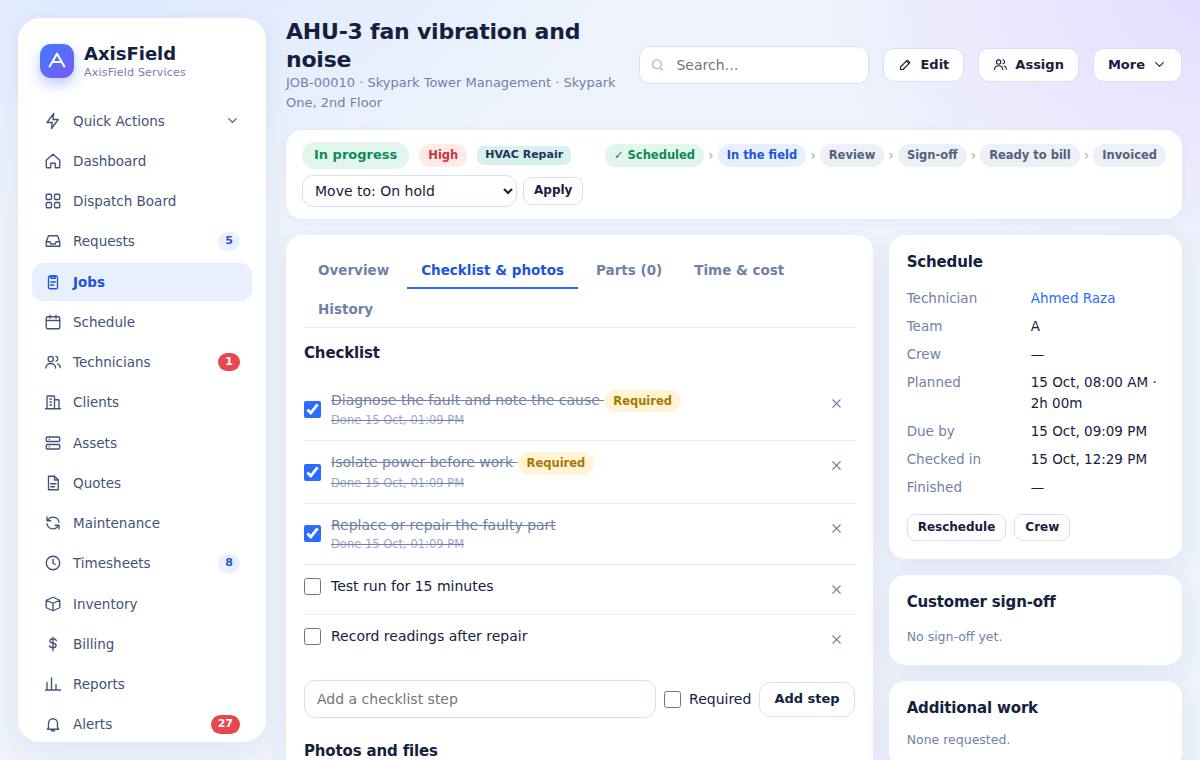The height and width of the screenshot is (760, 1200).
Task: Focus the 'Add a checklist step' field
Action: click(480, 699)
